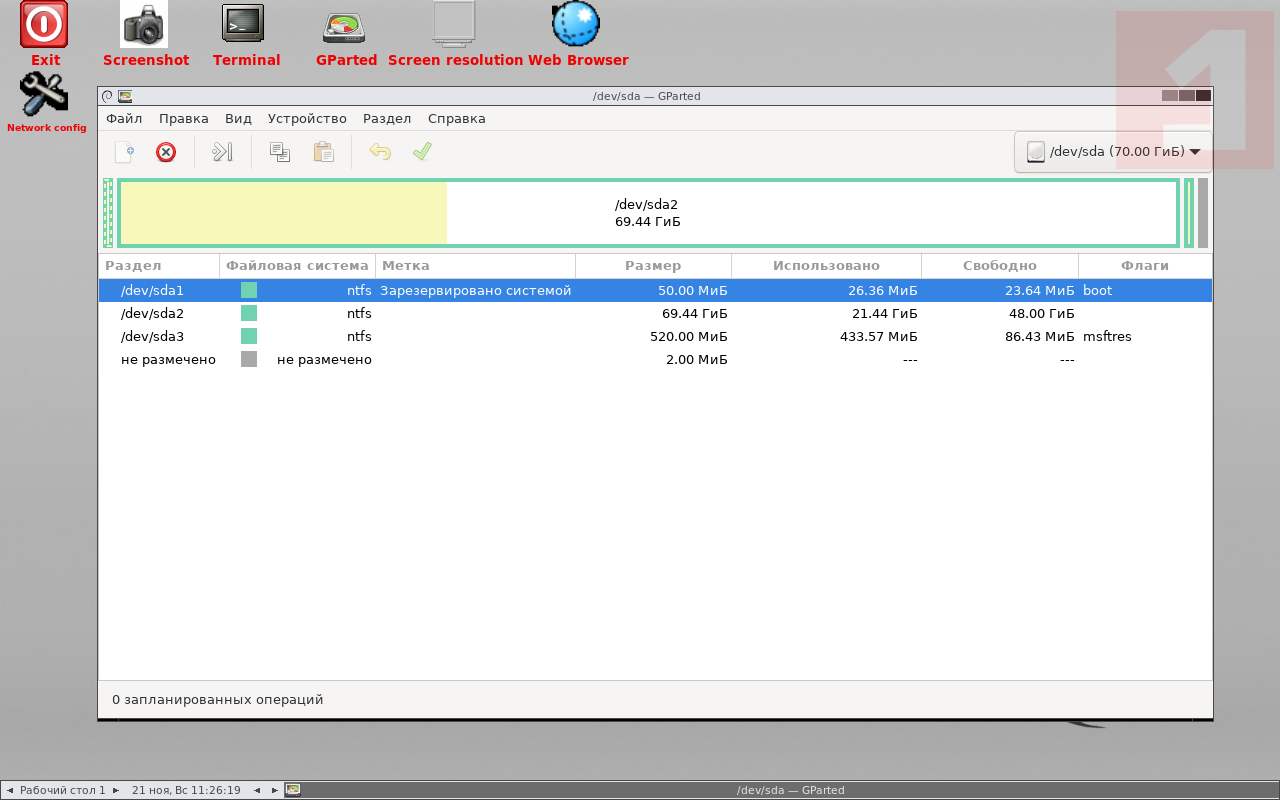This screenshot has width=1280, height=800.
Task: Open the Раздел menu
Action: (387, 118)
